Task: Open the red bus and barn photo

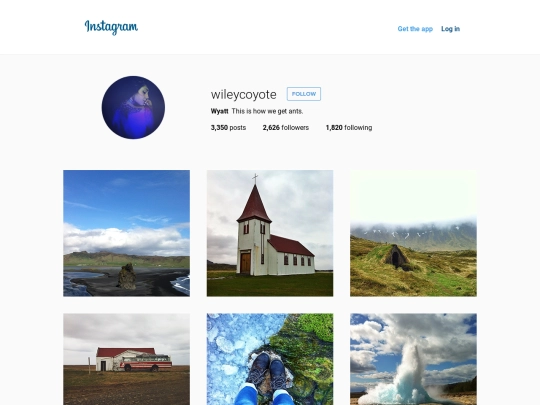Action: coord(126,359)
